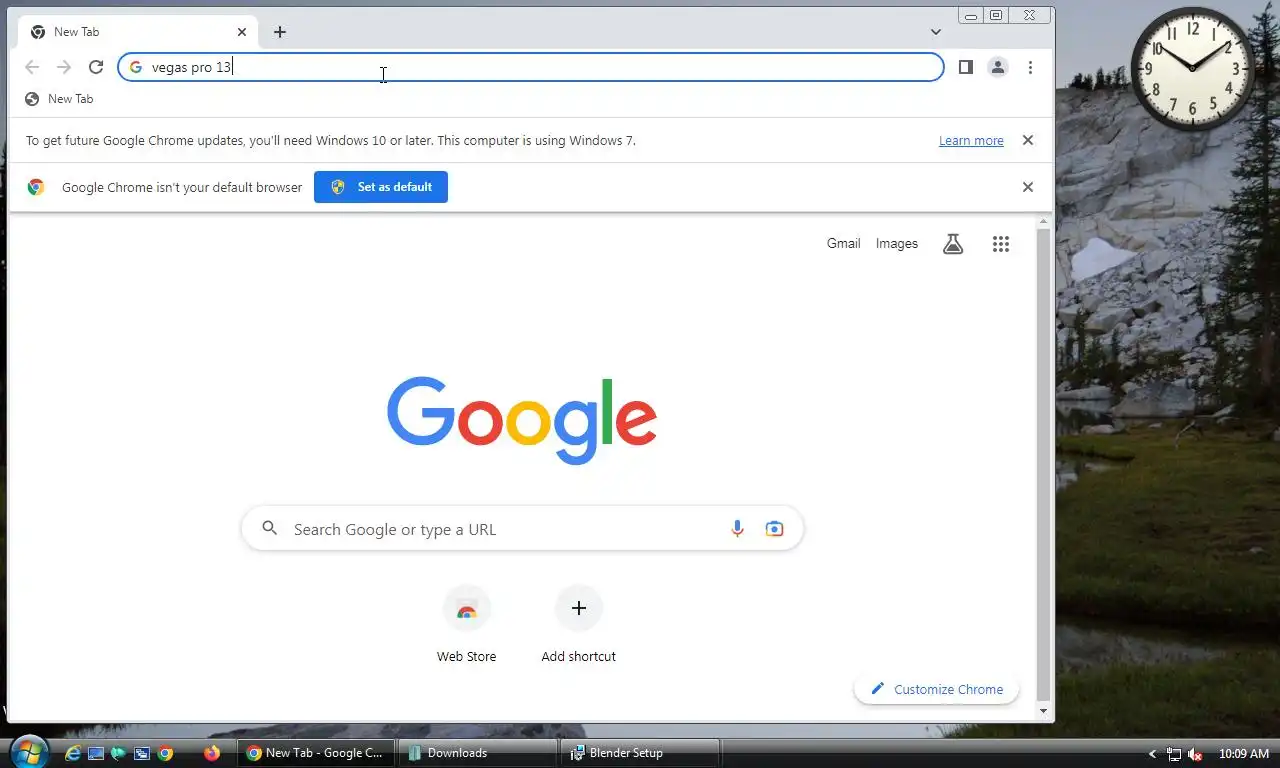
Task: Open the tab search dropdown chevron
Action: 936,32
